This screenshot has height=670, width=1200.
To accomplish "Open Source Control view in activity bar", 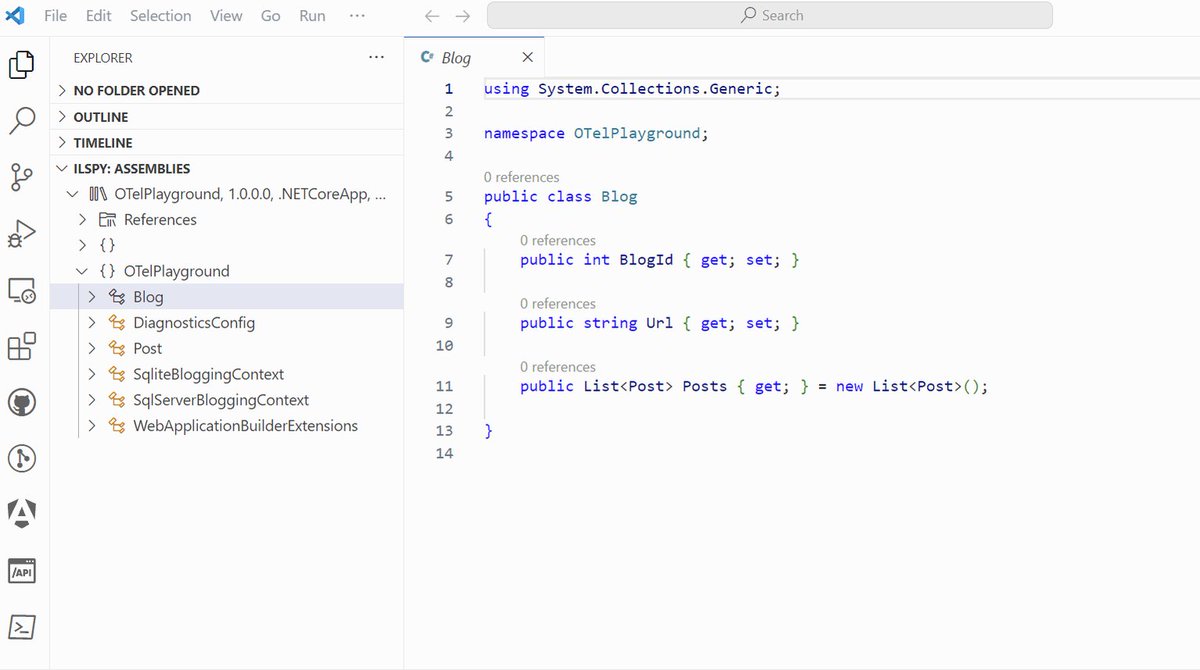I will pos(22,177).
